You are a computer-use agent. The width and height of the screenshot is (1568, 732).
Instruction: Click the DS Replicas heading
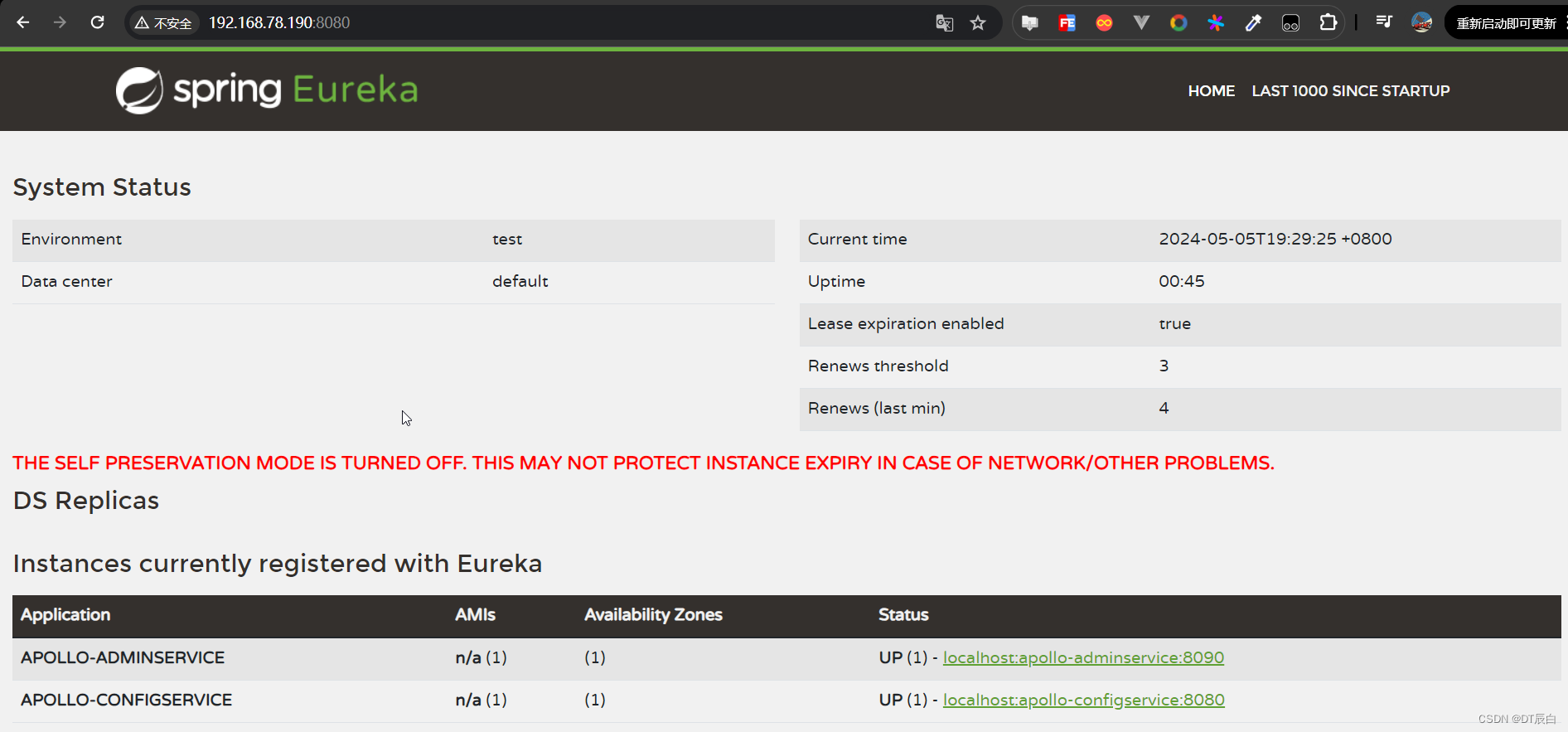click(x=85, y=501)
